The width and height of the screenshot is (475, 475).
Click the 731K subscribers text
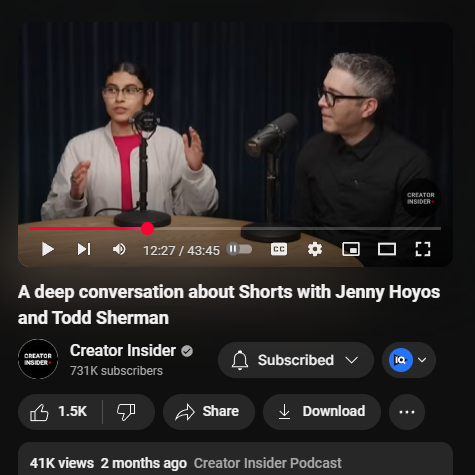click(116, 371)
